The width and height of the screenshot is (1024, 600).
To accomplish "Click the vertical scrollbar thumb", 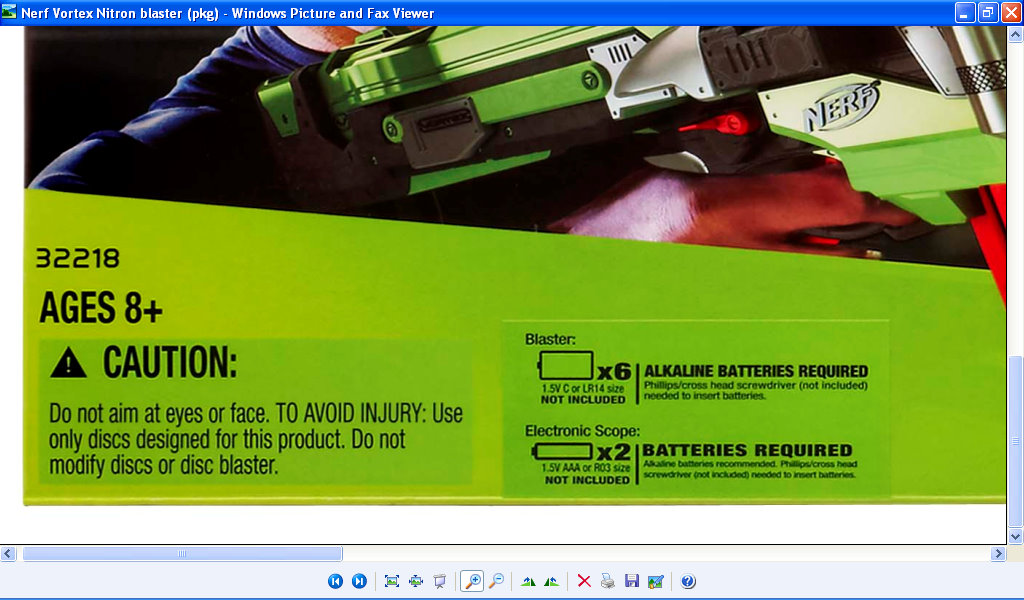I will point(1015,441).
